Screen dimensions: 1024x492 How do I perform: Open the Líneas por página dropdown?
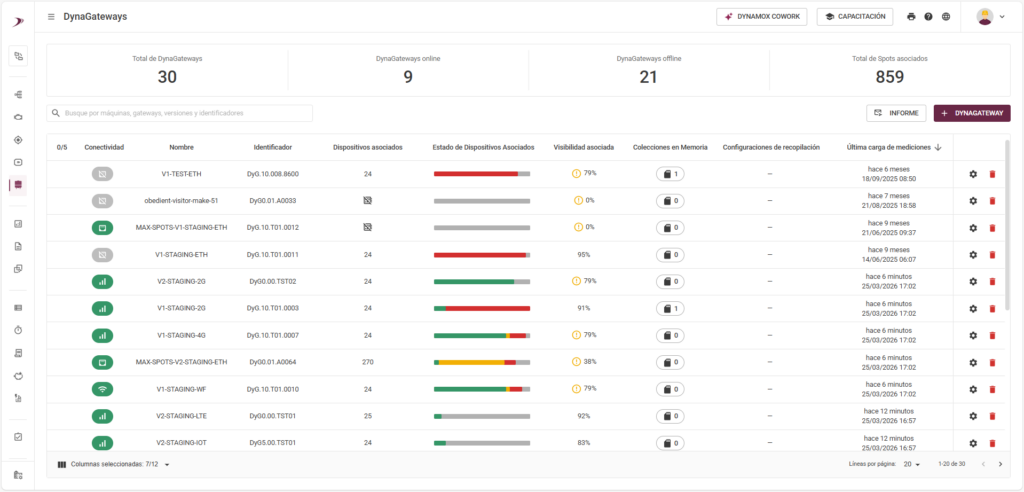click(912, 464)
